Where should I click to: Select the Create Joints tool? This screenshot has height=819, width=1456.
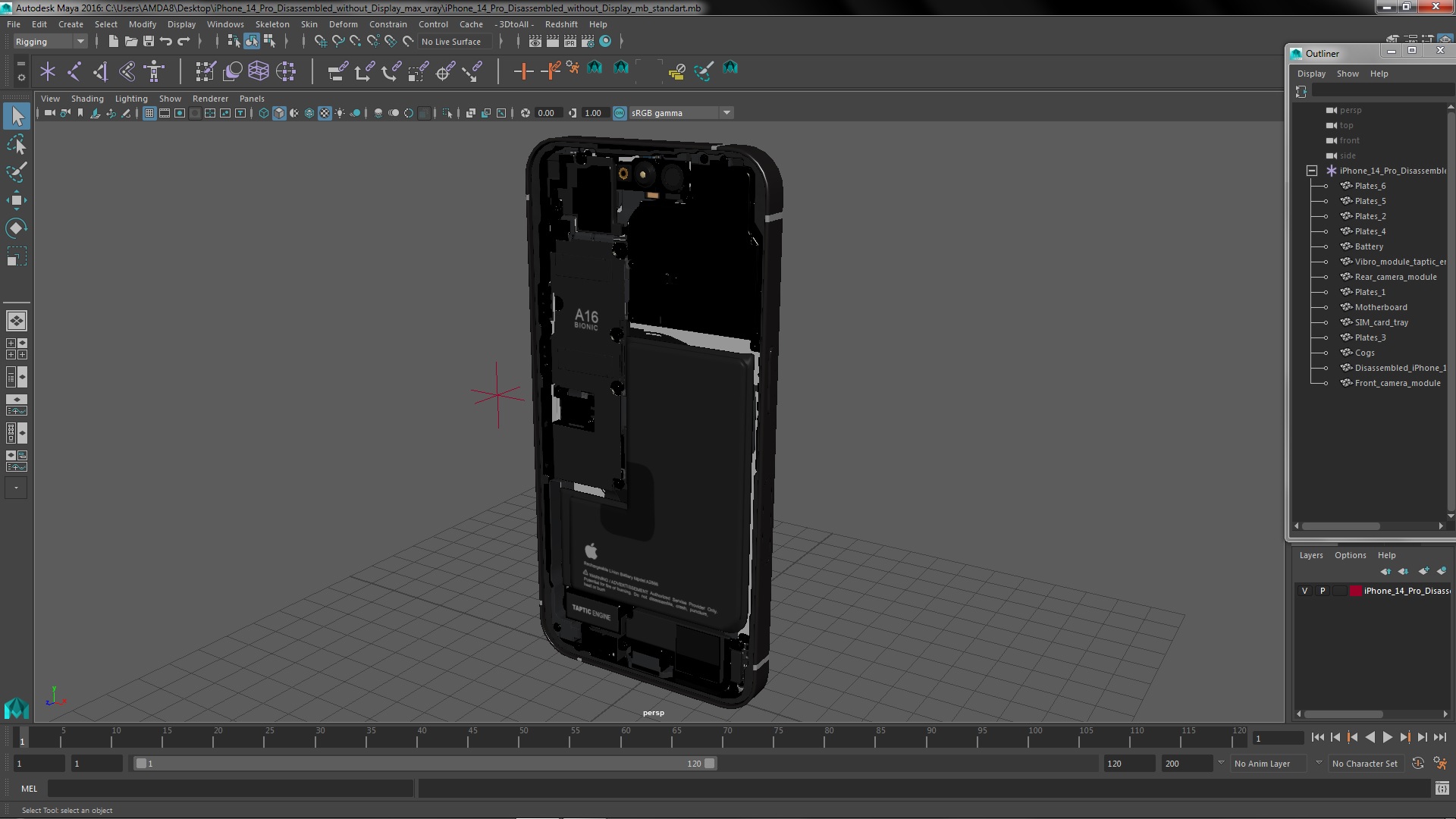pyautogui.click(x=74, y=71)
